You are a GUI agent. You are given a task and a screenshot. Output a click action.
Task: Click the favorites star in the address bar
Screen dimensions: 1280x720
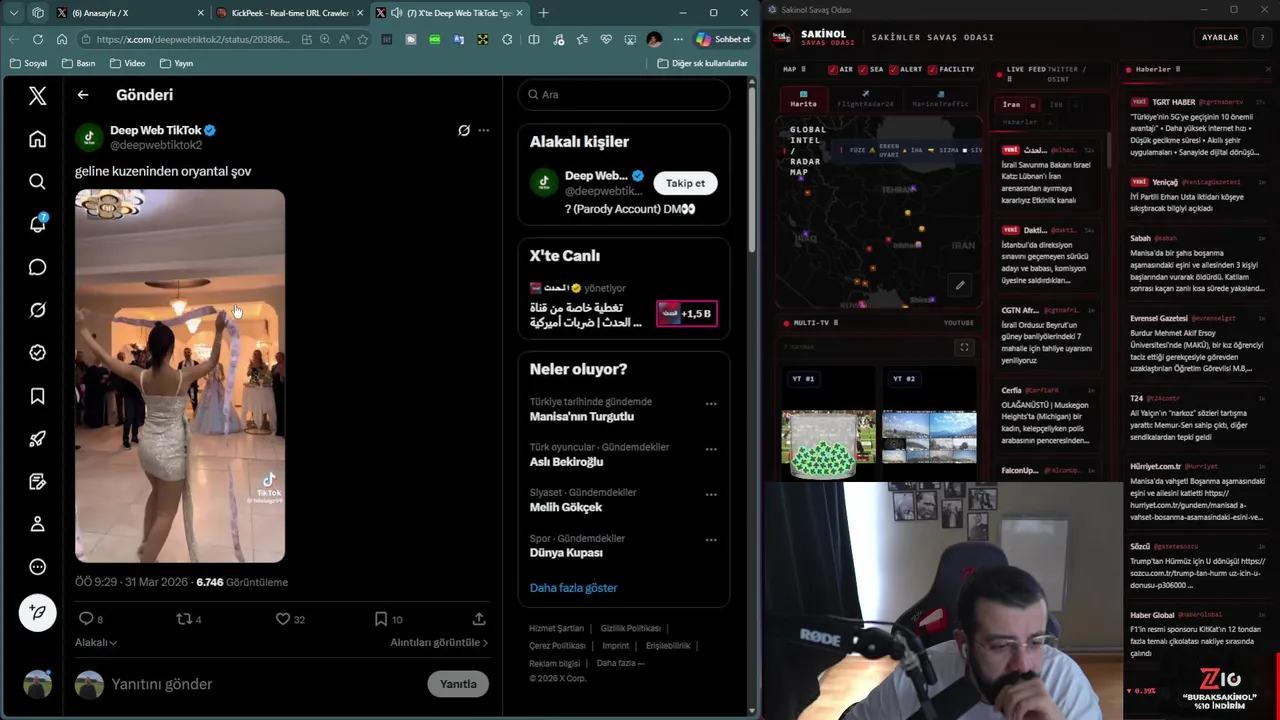tap(363, 39)
